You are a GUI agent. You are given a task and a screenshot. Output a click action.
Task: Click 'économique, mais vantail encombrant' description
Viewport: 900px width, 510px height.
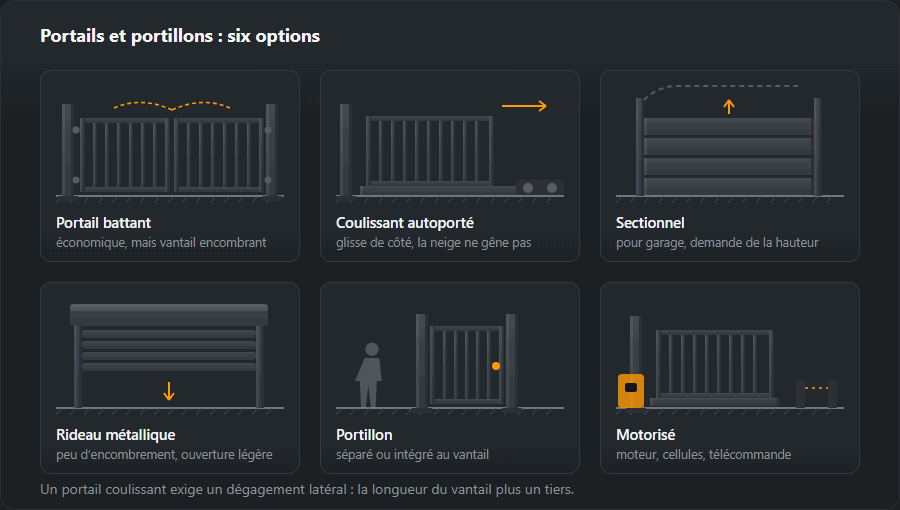coord(161,243)
